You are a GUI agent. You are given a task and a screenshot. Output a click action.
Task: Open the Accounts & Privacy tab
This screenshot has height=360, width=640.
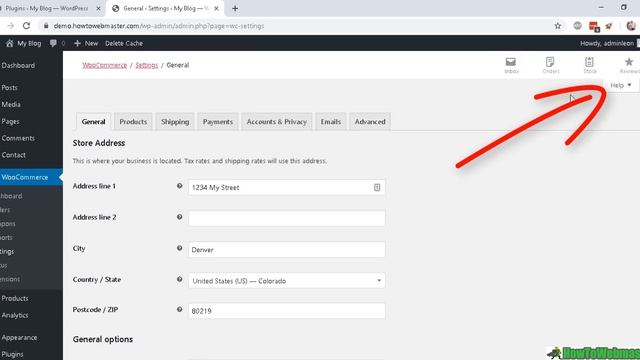(x=276, y=122)
